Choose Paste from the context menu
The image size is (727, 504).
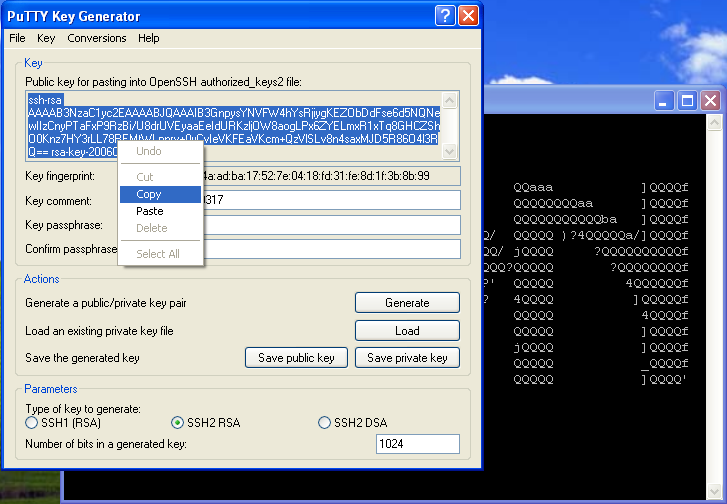point(160,211)
